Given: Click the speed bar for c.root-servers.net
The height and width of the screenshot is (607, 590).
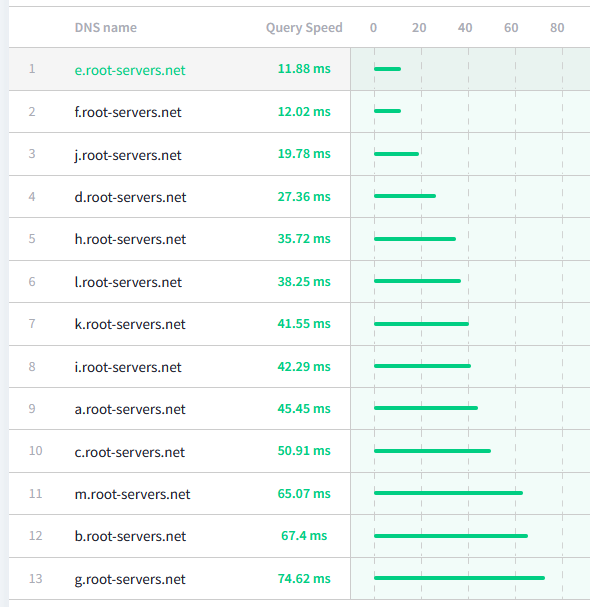Looking at the screenshot, I should coord(432,451).
